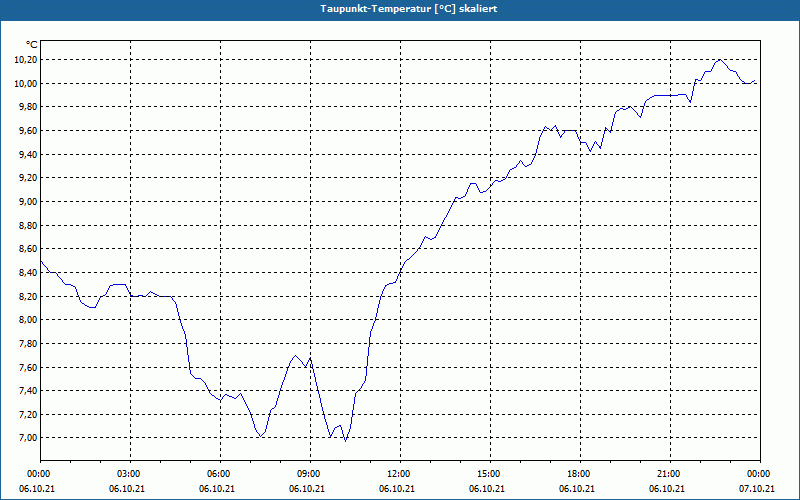This screenshot has width=800, height=500.
Task: Select the "7,20" y-axis value
Action: (28, 414)
